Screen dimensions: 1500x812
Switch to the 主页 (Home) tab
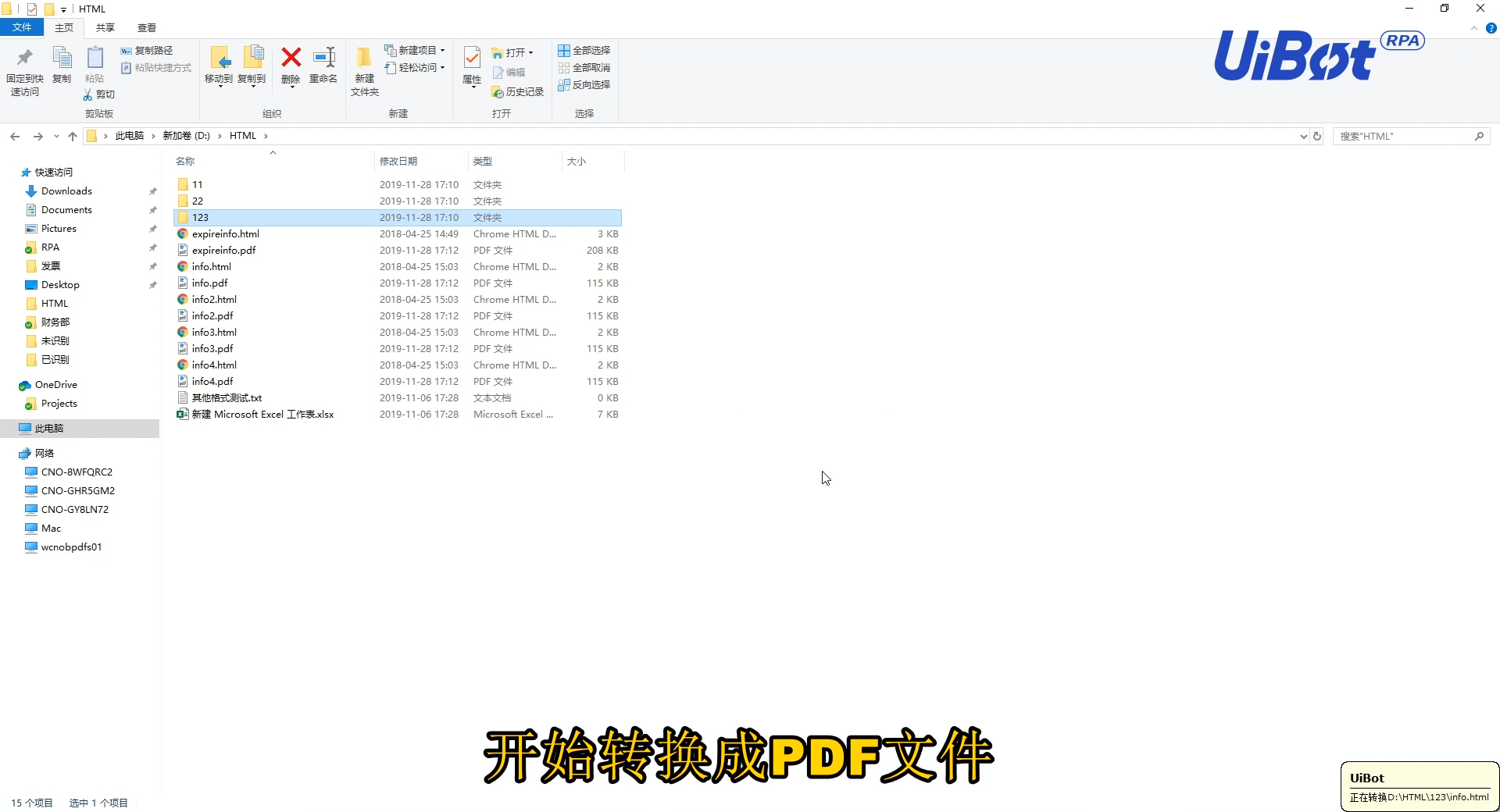tap(64, 28)
